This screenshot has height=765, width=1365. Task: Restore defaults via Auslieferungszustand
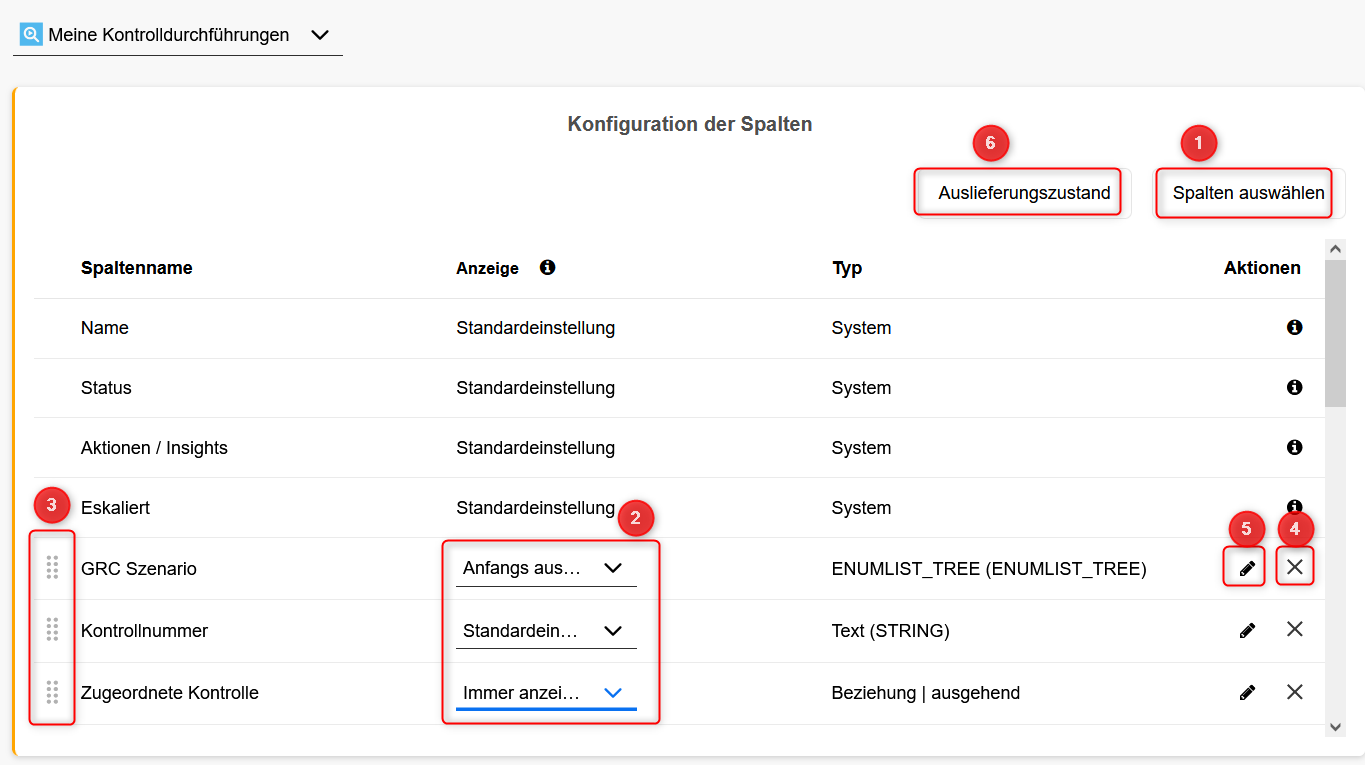[x=1017, y=192]
